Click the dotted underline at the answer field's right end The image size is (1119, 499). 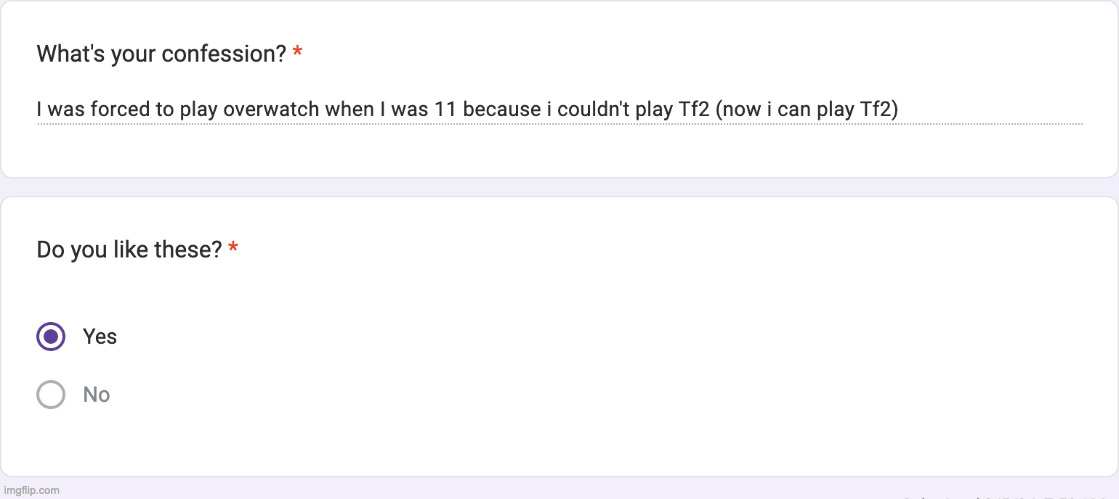pyautogui.click(x=1075, y=124)
